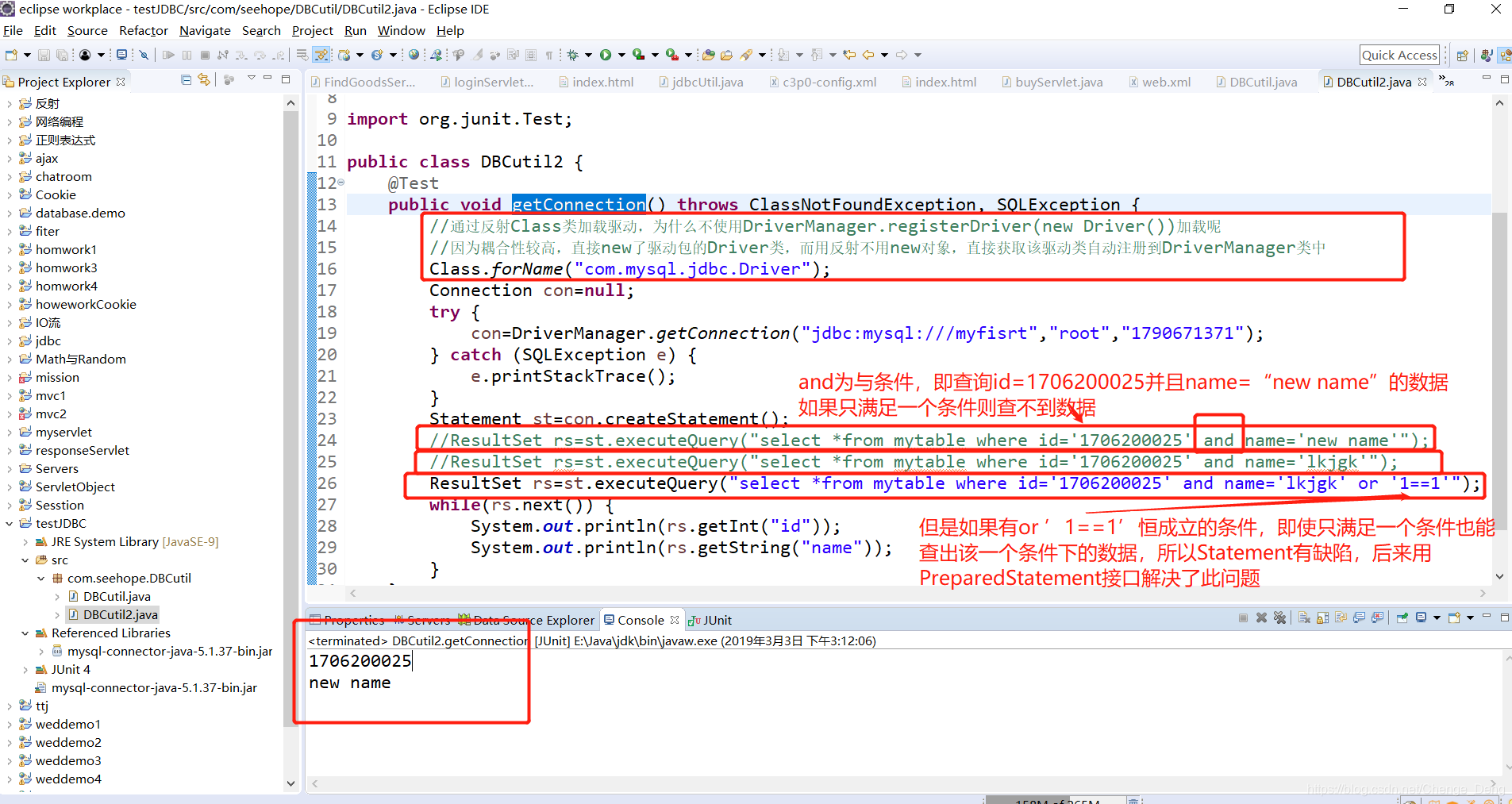The height and width of the screenshot is (804, 1512).
Task: Open the Window menu
Action: click(401, 30)
